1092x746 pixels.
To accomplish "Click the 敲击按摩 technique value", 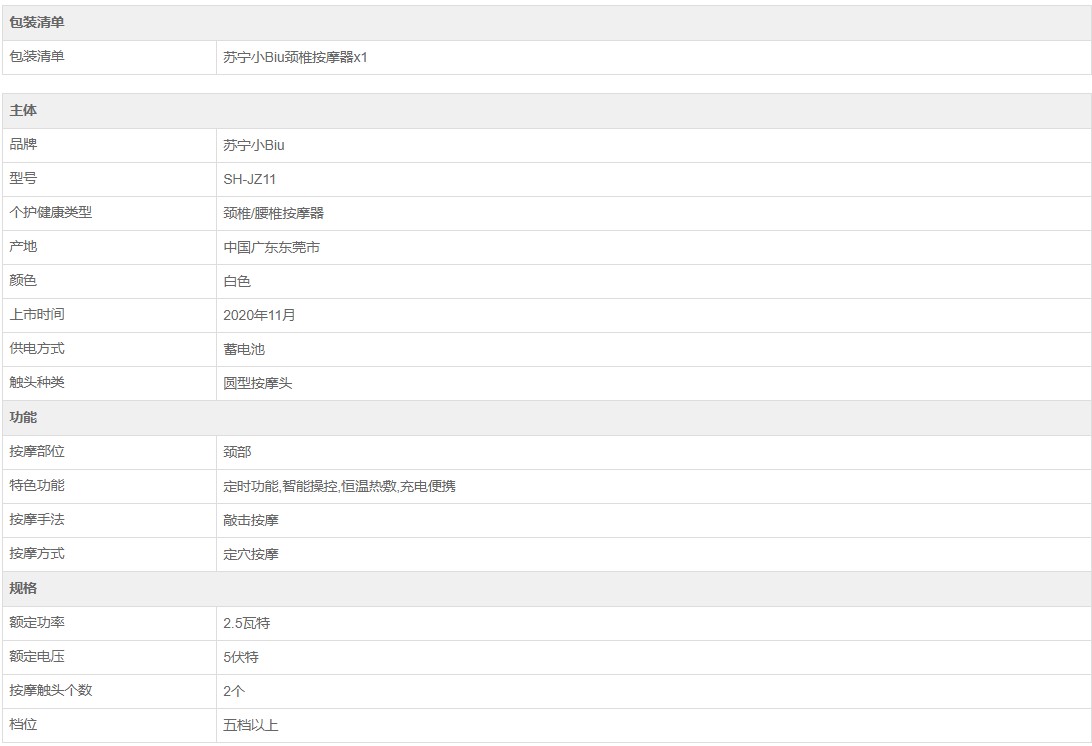I will (251, 520).
